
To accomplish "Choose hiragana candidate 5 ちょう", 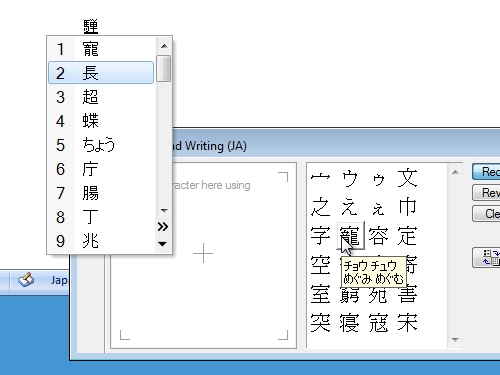I will point(101,145).
